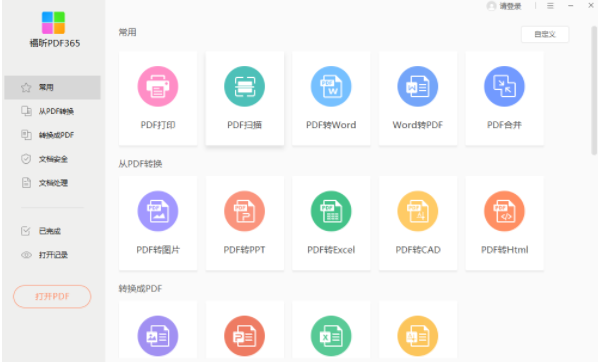Image resolution: width=598 pixels, height=362 pixels.
Task: Click the 福昕PDF365 colorful logo
Action: pos(53,23)
